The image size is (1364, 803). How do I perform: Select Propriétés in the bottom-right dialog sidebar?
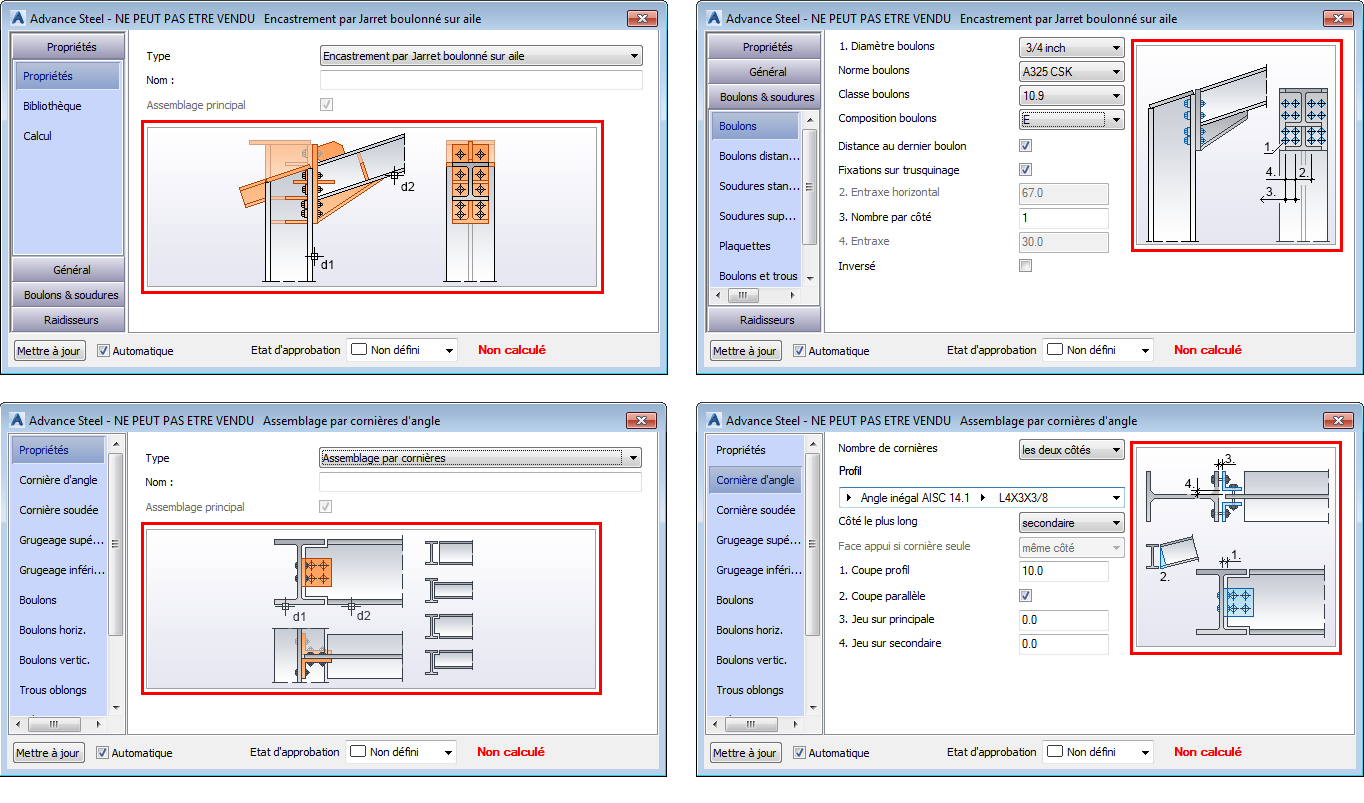tap(756, 450)
